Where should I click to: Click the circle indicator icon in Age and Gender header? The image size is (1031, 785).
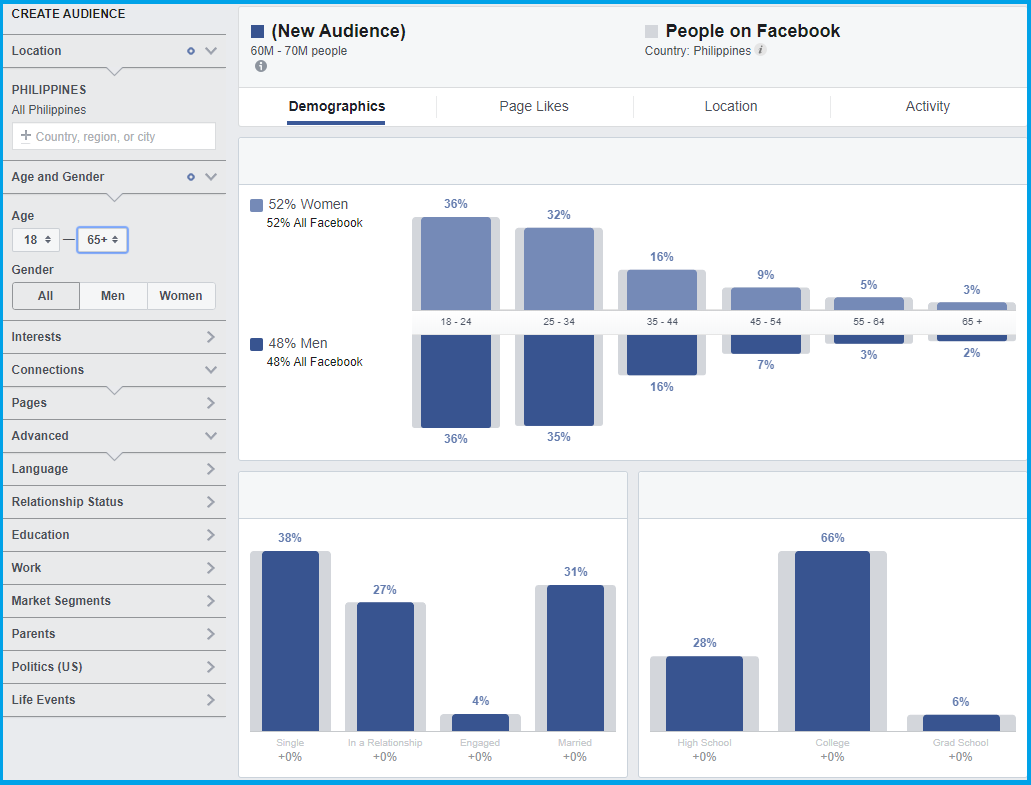point(191,177)
